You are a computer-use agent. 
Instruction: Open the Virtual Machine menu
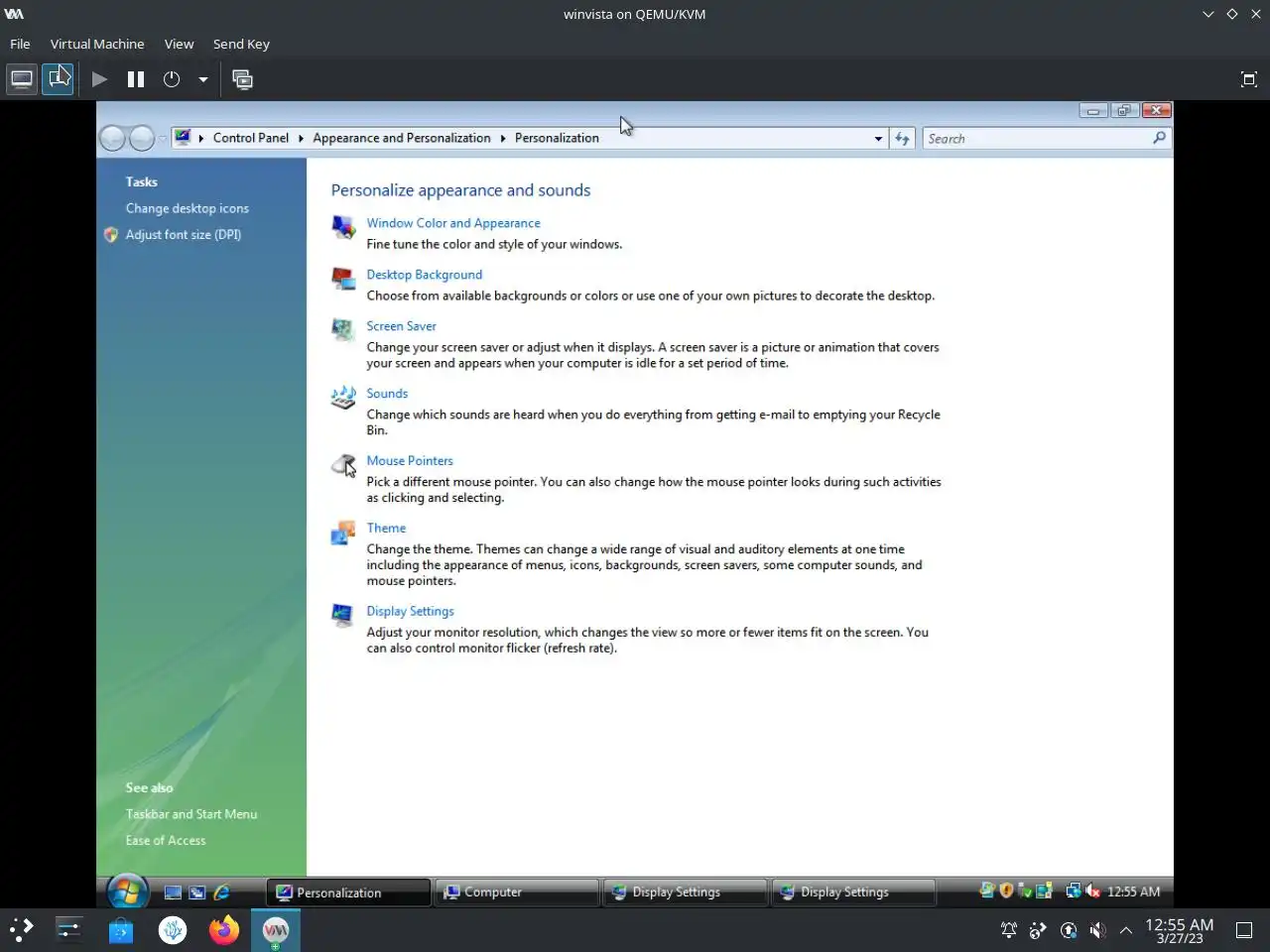(x=97, y=44)
